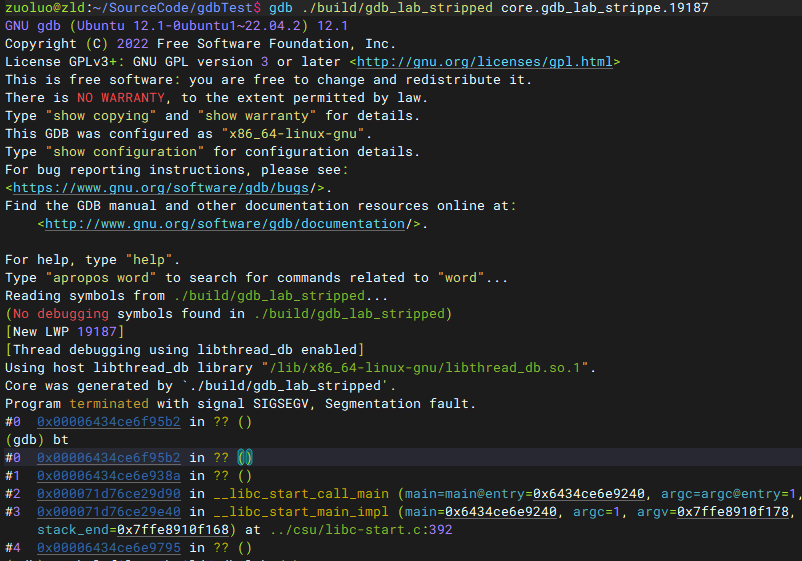802x561 pixels.
Task: Click address 0x00006434ce6e9795 in frame #4
Action: [108, 548]
